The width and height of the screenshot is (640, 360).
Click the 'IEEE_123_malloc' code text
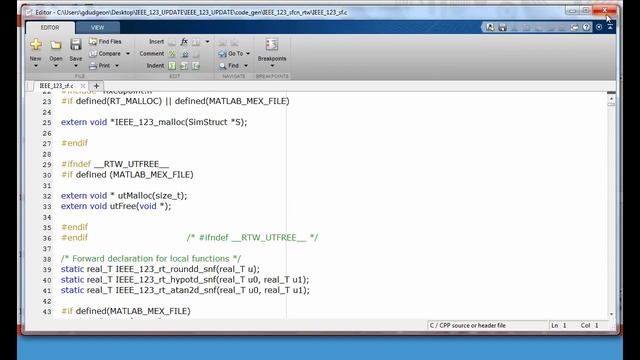(150, 122)
